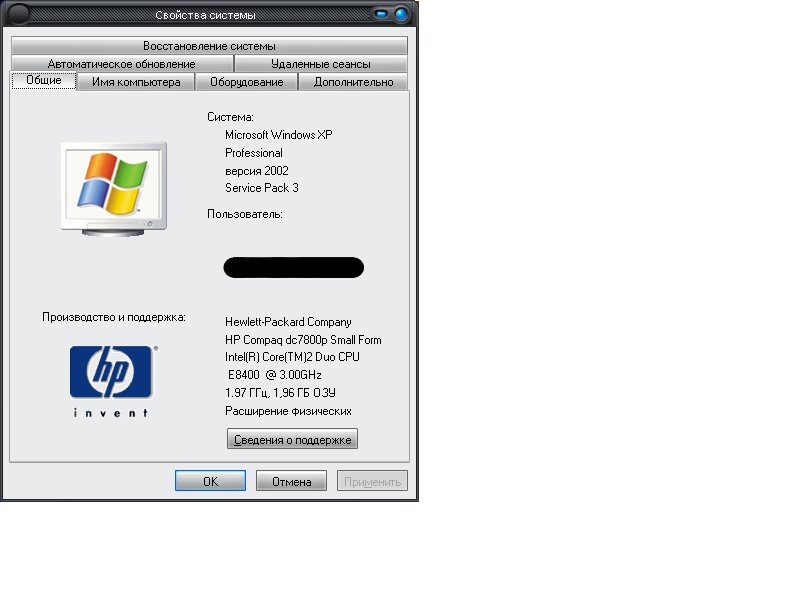Image resolution: width=800 pixels, height=600 pixels.
Task: Click the Сведения о поддержке button
Action: pos(292,439)
